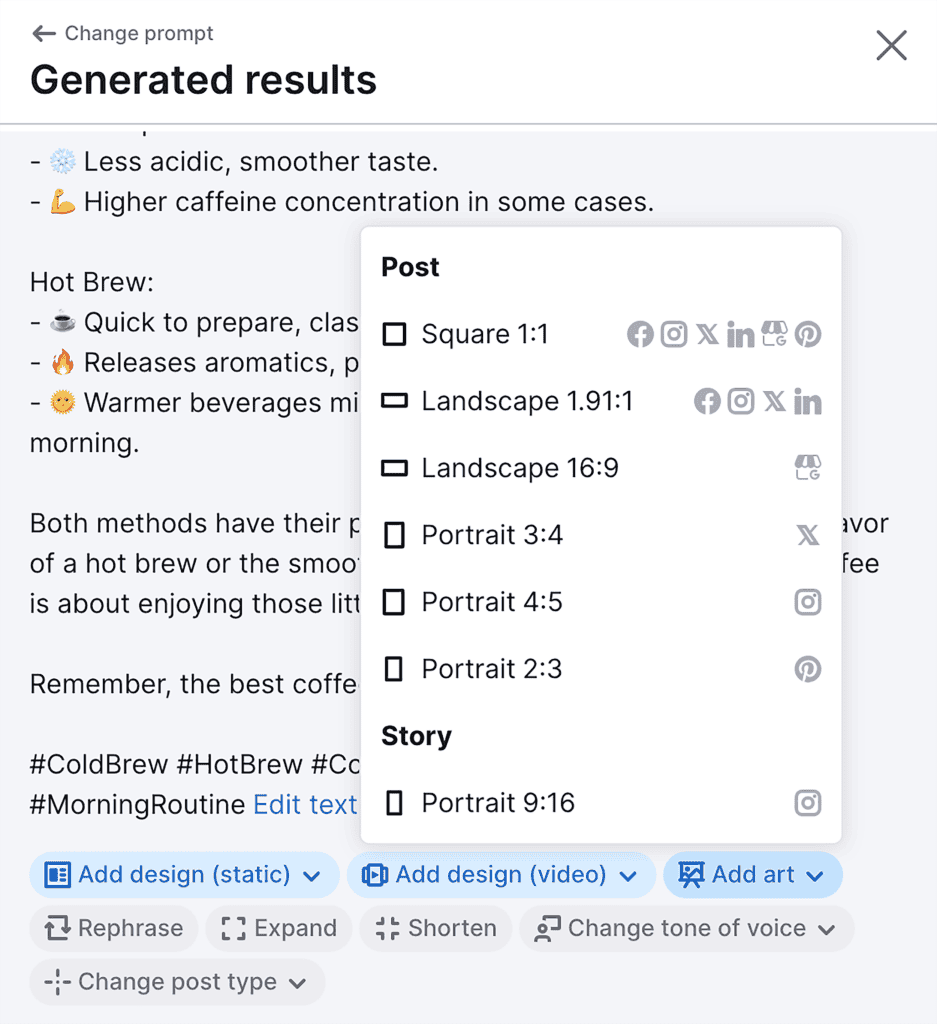Expand the Add art dropdown
Image resolution: width=937 pixels, height=1024 pixels.
752,874
